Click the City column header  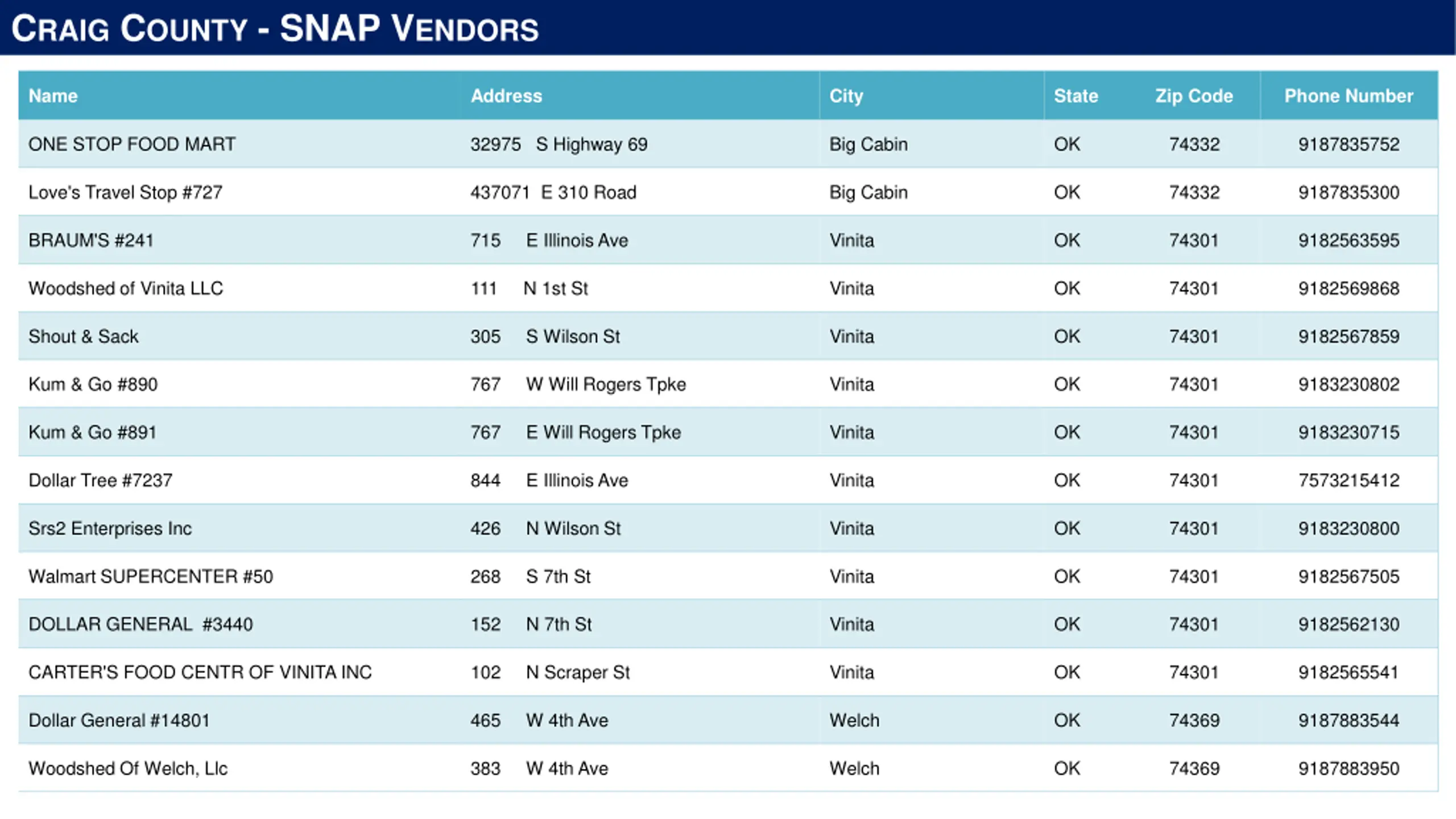tap(846, 96)
